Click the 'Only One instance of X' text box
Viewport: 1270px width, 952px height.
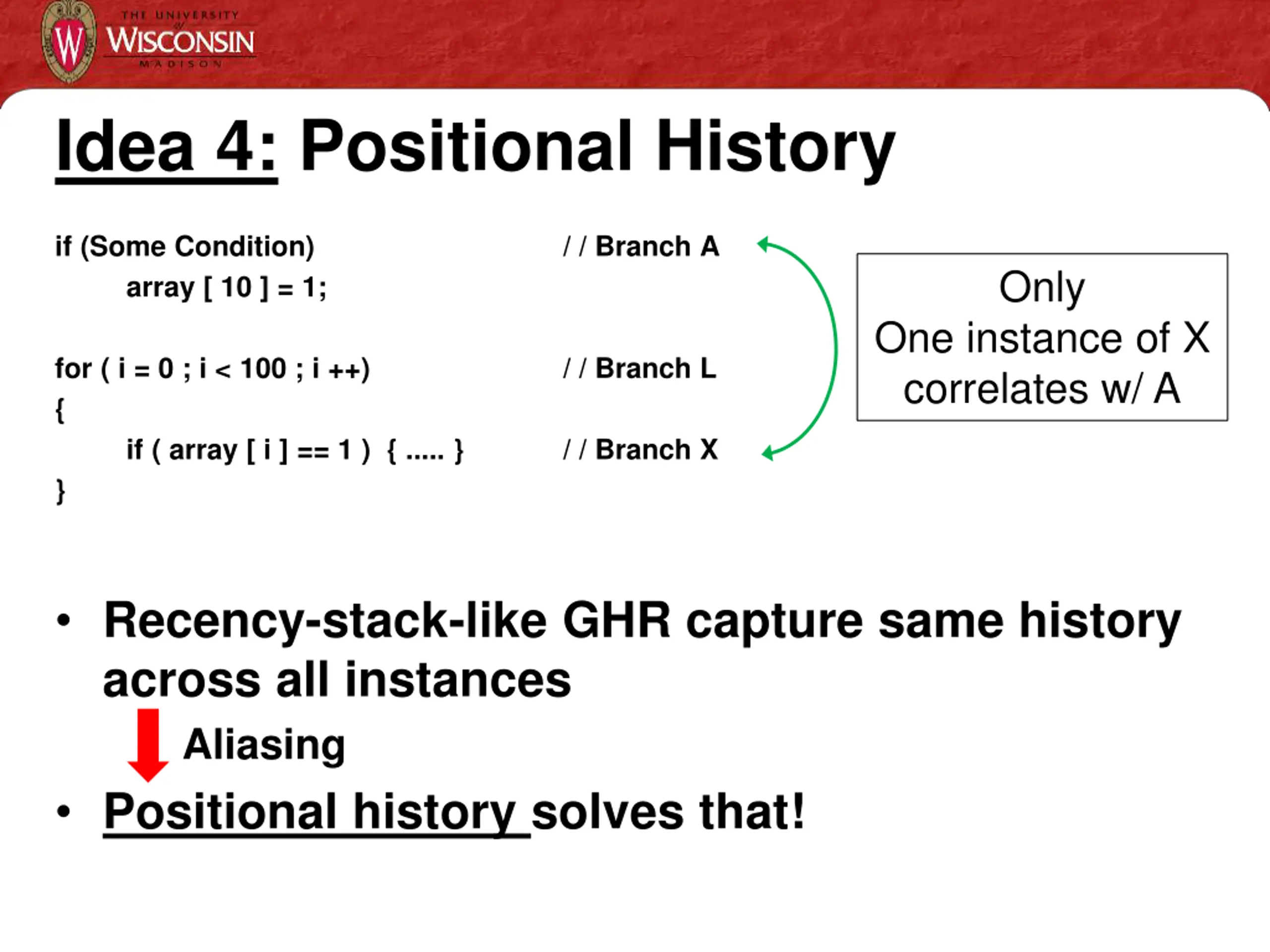coord(1041,338)
